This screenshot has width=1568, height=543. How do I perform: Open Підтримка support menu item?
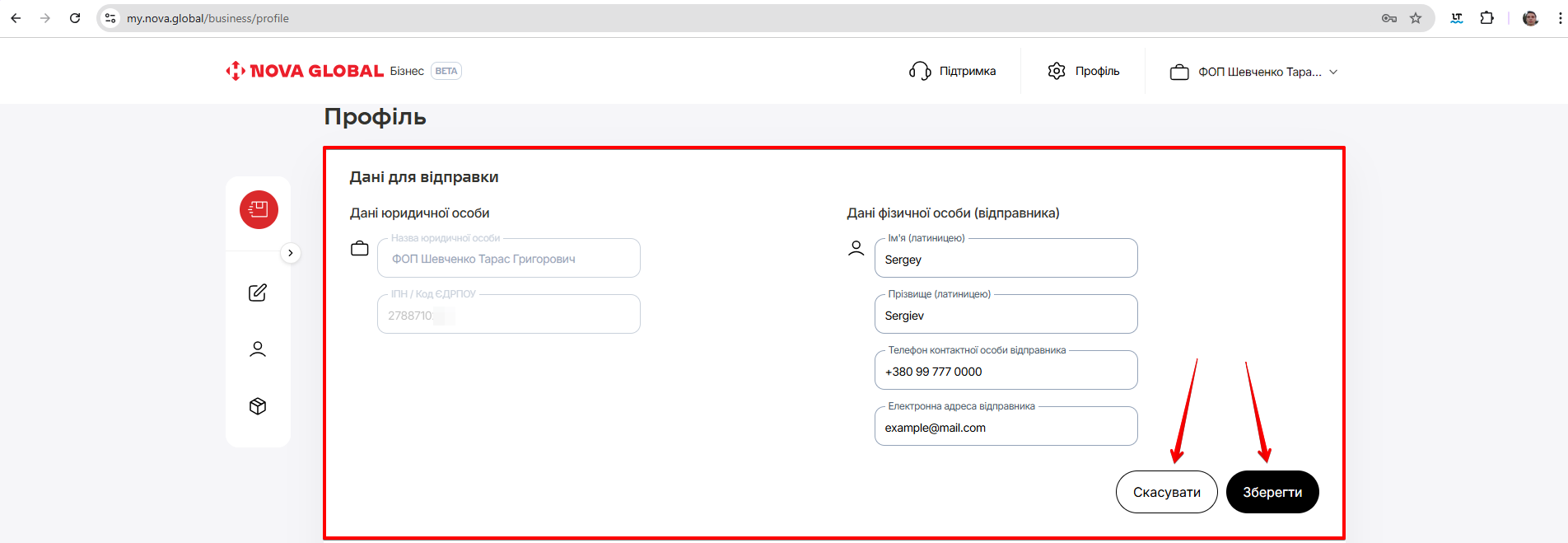tap(953, 71)
